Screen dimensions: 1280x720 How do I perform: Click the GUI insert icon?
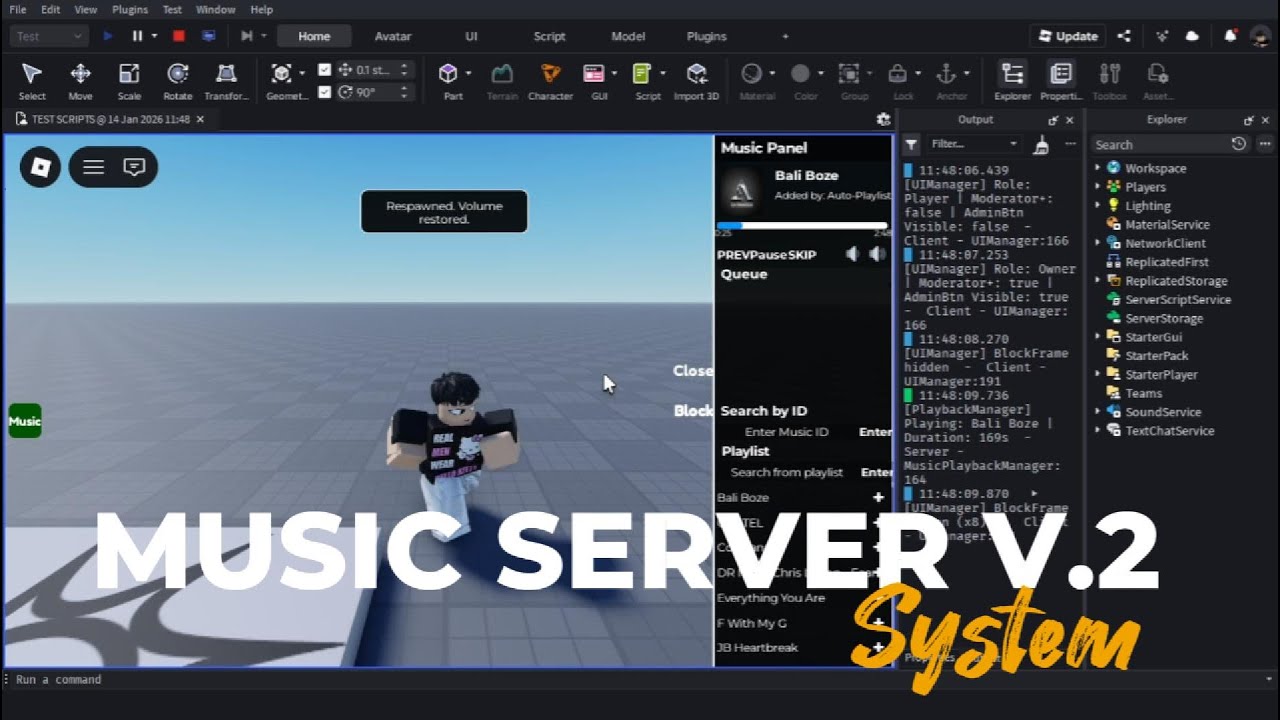coord(594,74)
